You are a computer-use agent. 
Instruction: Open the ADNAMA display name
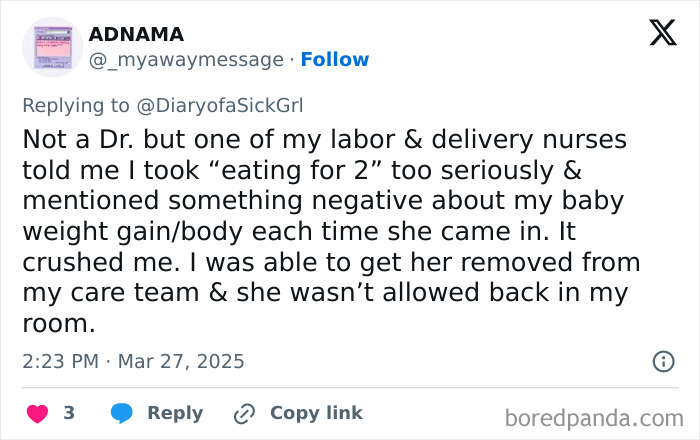tap(136, 34)
